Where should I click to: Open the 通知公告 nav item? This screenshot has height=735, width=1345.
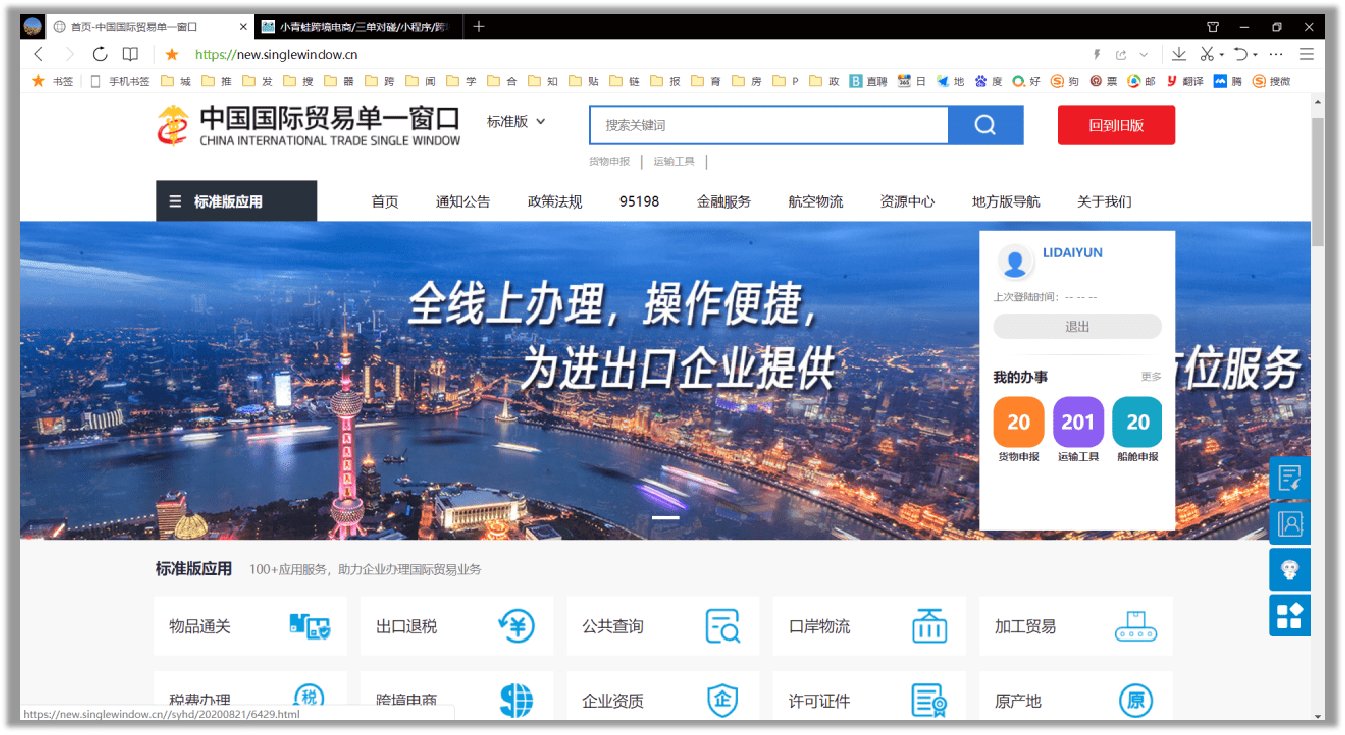click(x=463, y=201)
